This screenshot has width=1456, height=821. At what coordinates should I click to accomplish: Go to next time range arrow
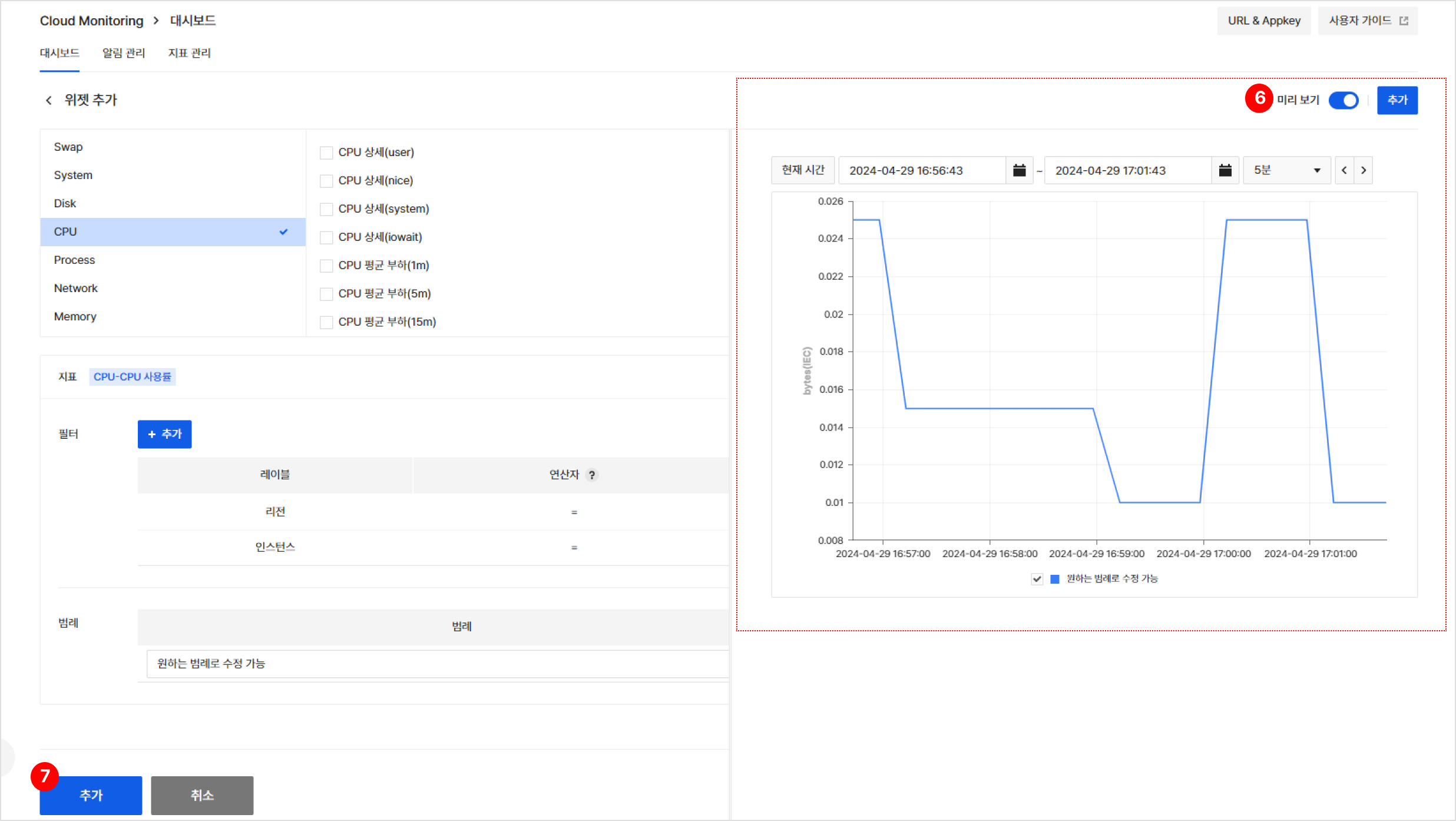click(x=1364, y=170)
